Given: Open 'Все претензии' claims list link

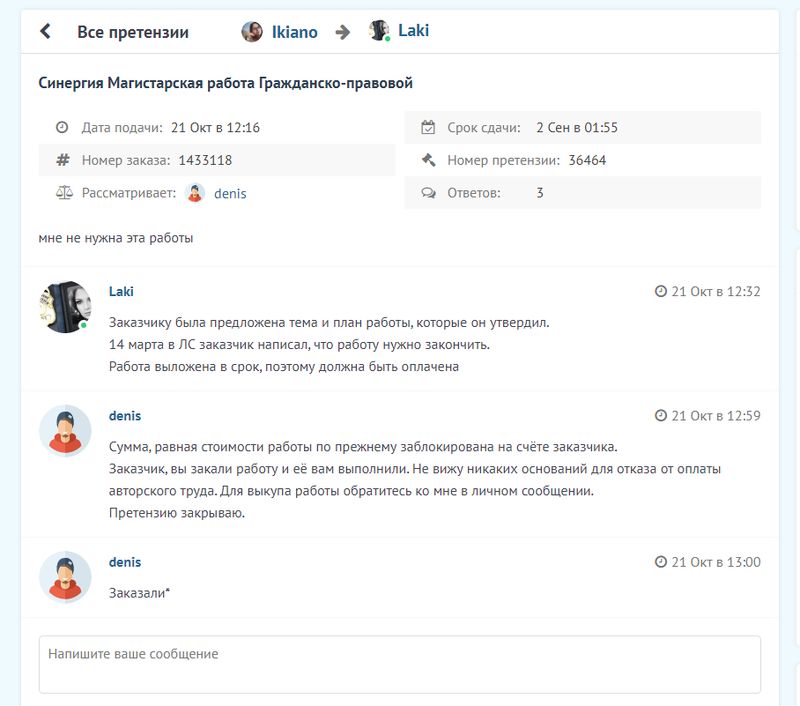Looking at the screenshot, I should [x=133, y=32].
